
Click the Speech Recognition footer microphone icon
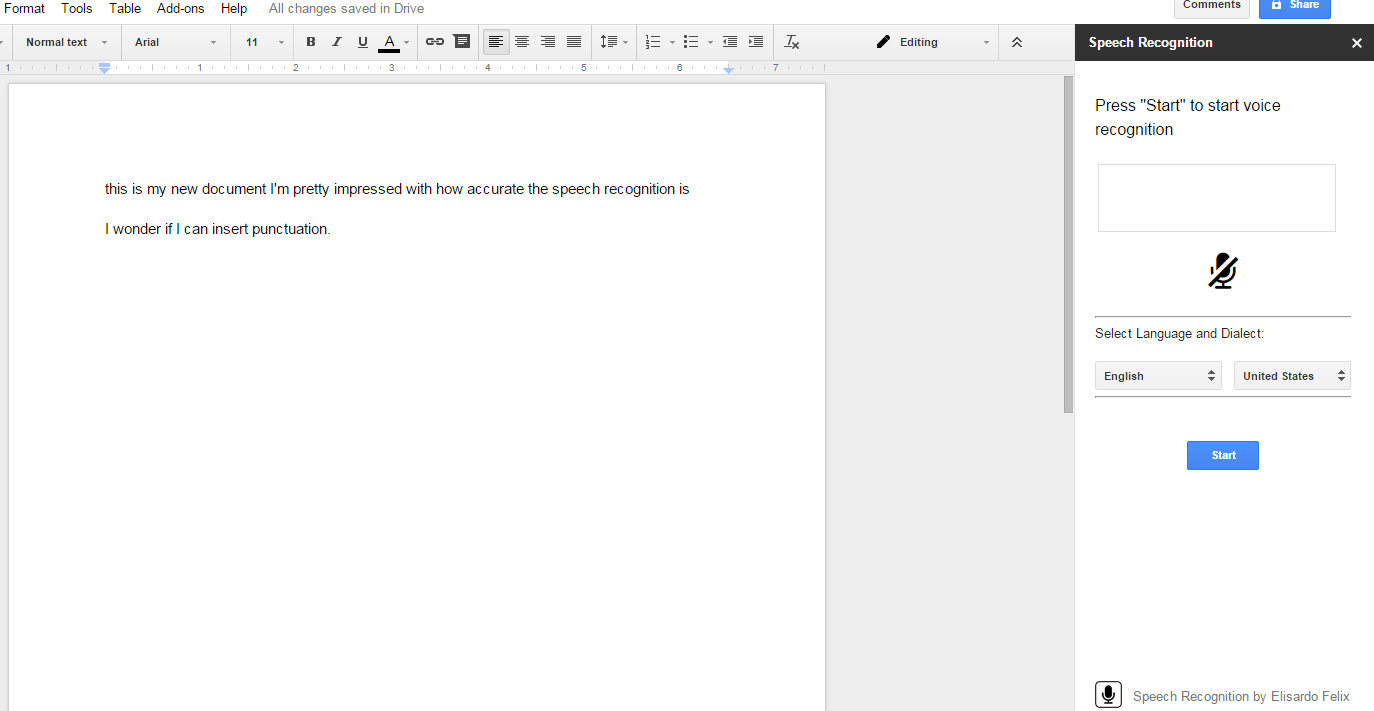[x=1108, y=695]
